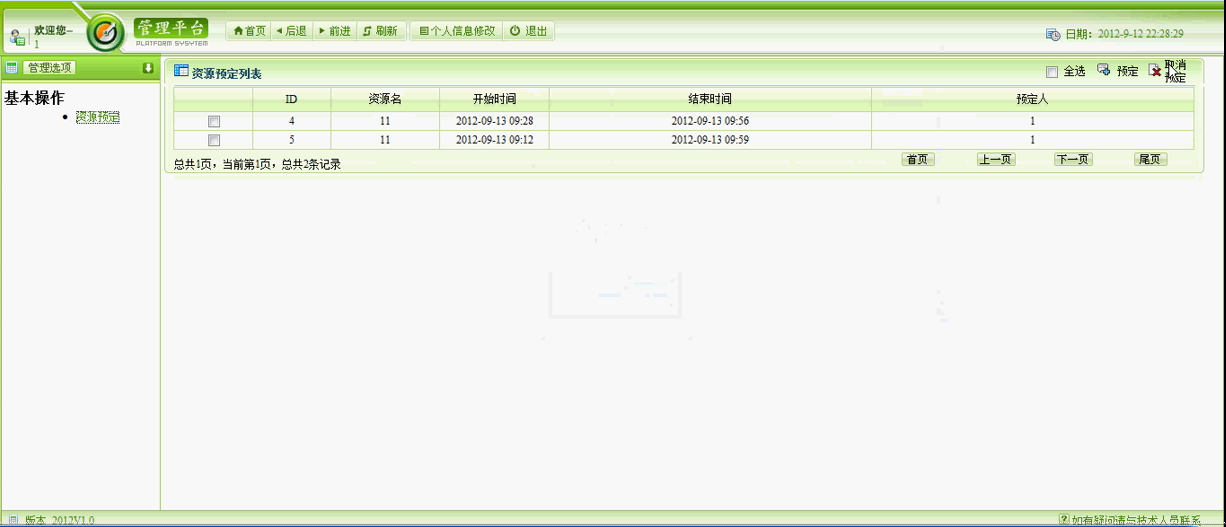The height and width of the screenshot is (527, 1226).
Task: Click the clock icon beside 日期
Action: pos(1053,34)
